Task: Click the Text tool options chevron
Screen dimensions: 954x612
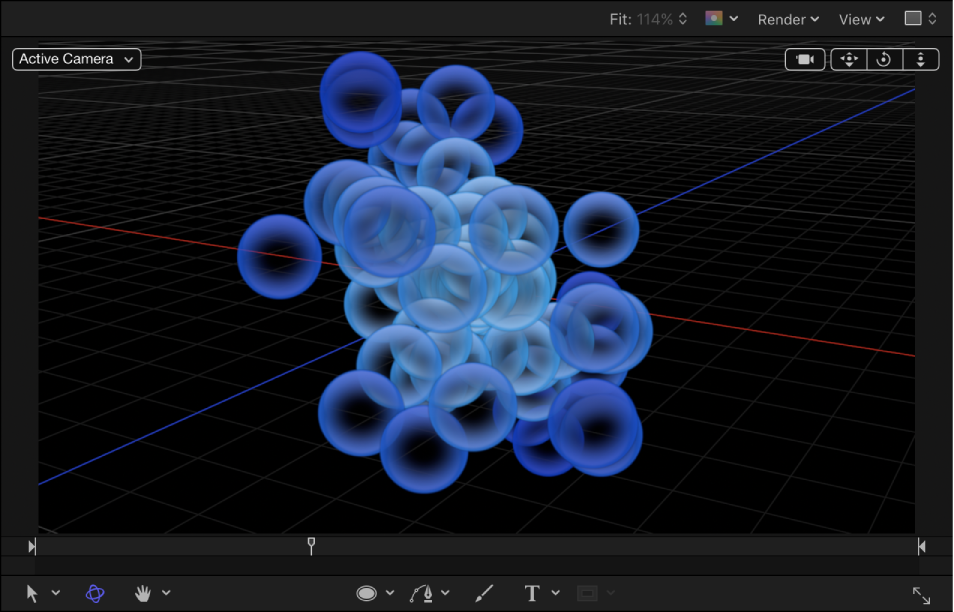Action: [556, 593]
